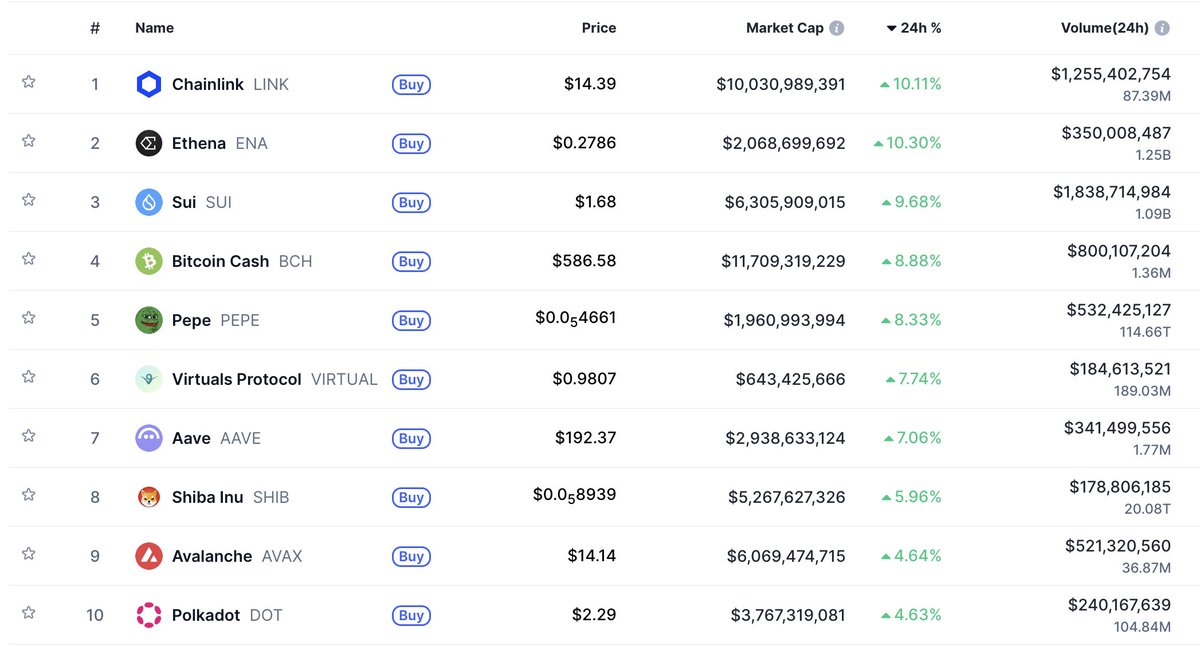This screenshot has height=646, width=1200.
Task: Buy Pepe via its Buy button
Action: tap(411, 321)
